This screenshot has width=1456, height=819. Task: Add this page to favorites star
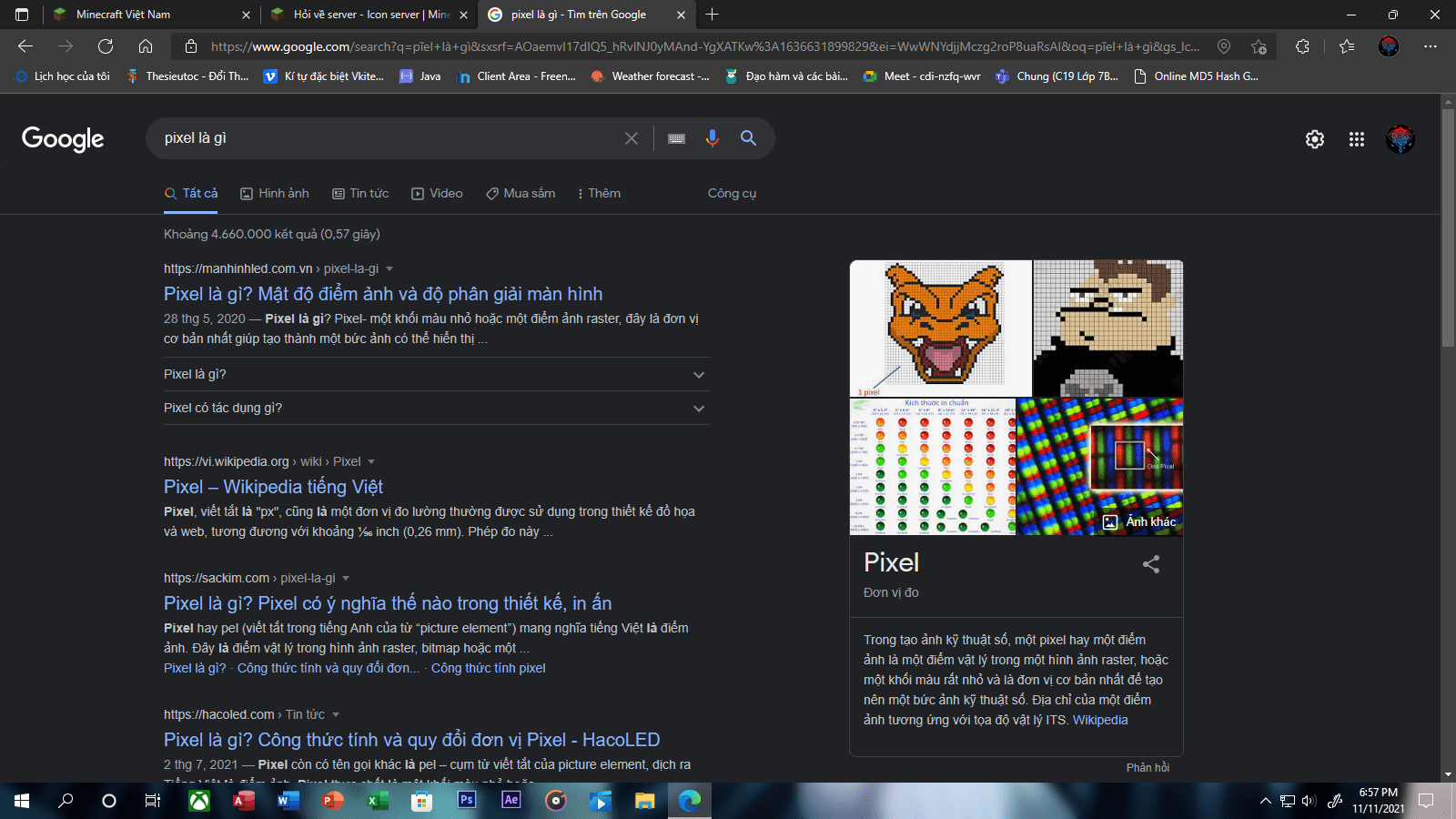(1259, 46)
